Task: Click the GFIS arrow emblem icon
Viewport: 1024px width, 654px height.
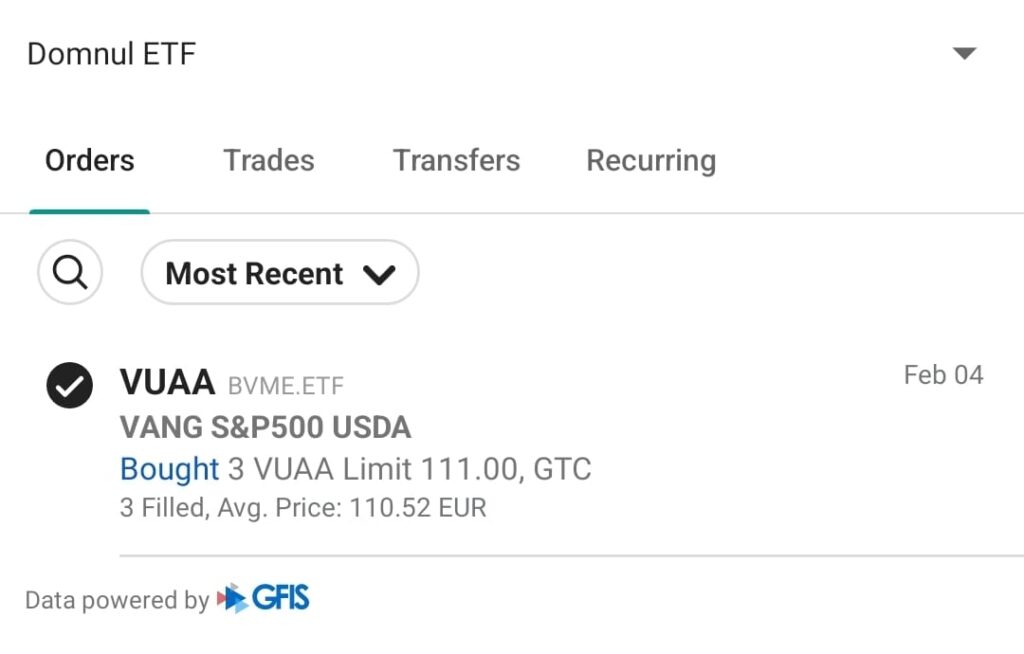Action: point(232,599)
